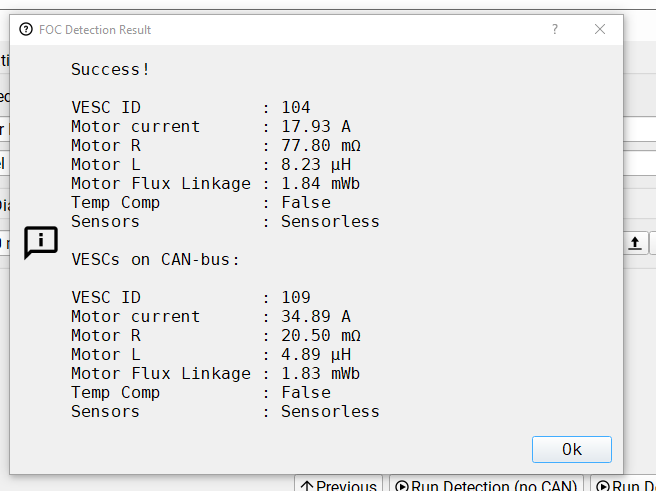The width and height of the screenshot is (656, 491).
Task: Click the Previous button
Action: point(338,484)
